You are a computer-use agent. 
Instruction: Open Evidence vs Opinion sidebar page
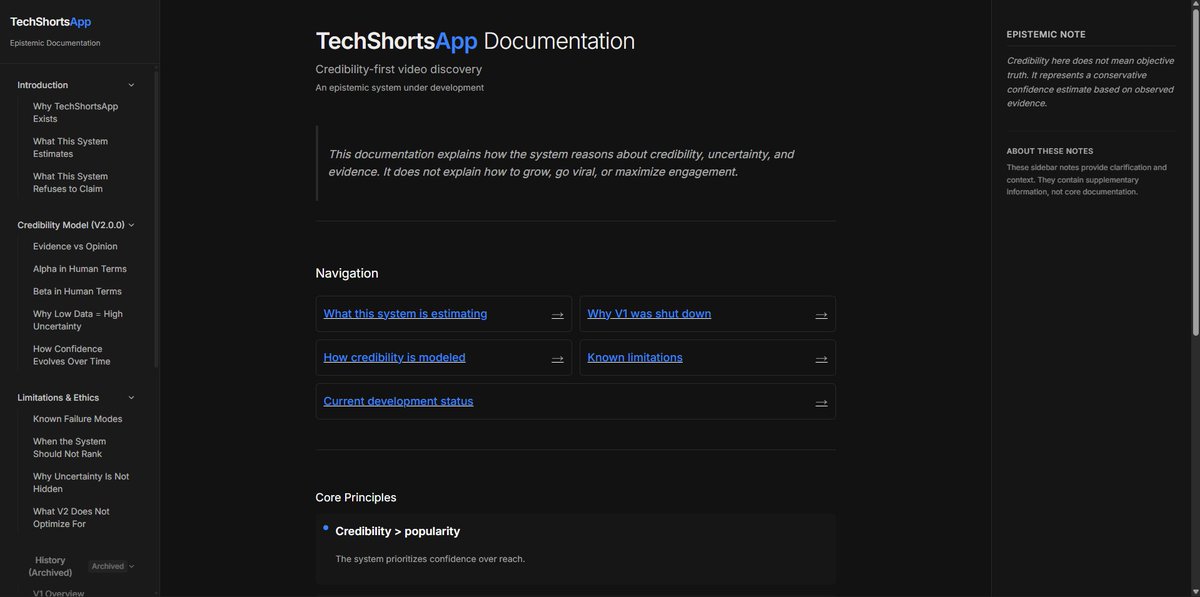(75, 246)
